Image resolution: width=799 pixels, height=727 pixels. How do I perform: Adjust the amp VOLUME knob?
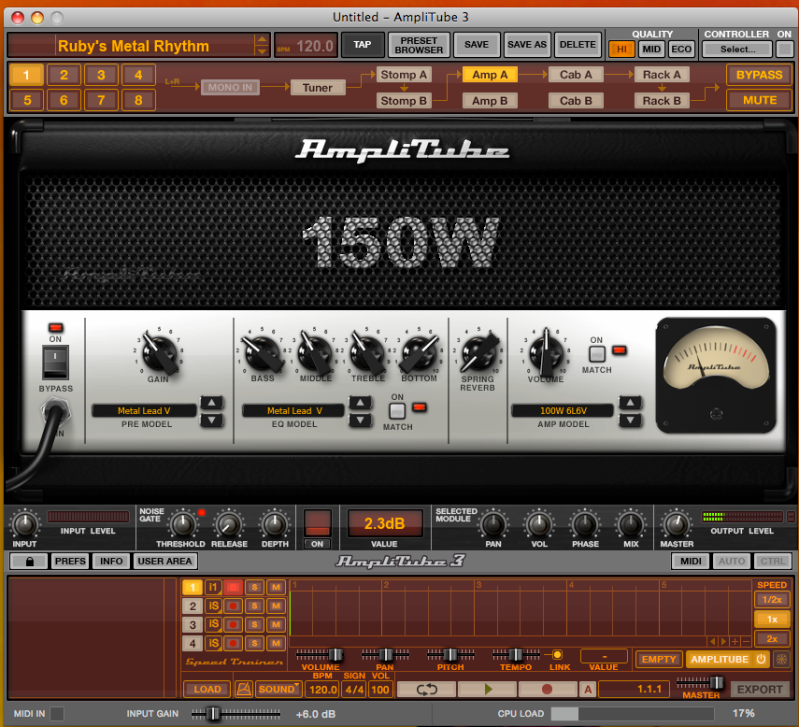click(546, 353)
